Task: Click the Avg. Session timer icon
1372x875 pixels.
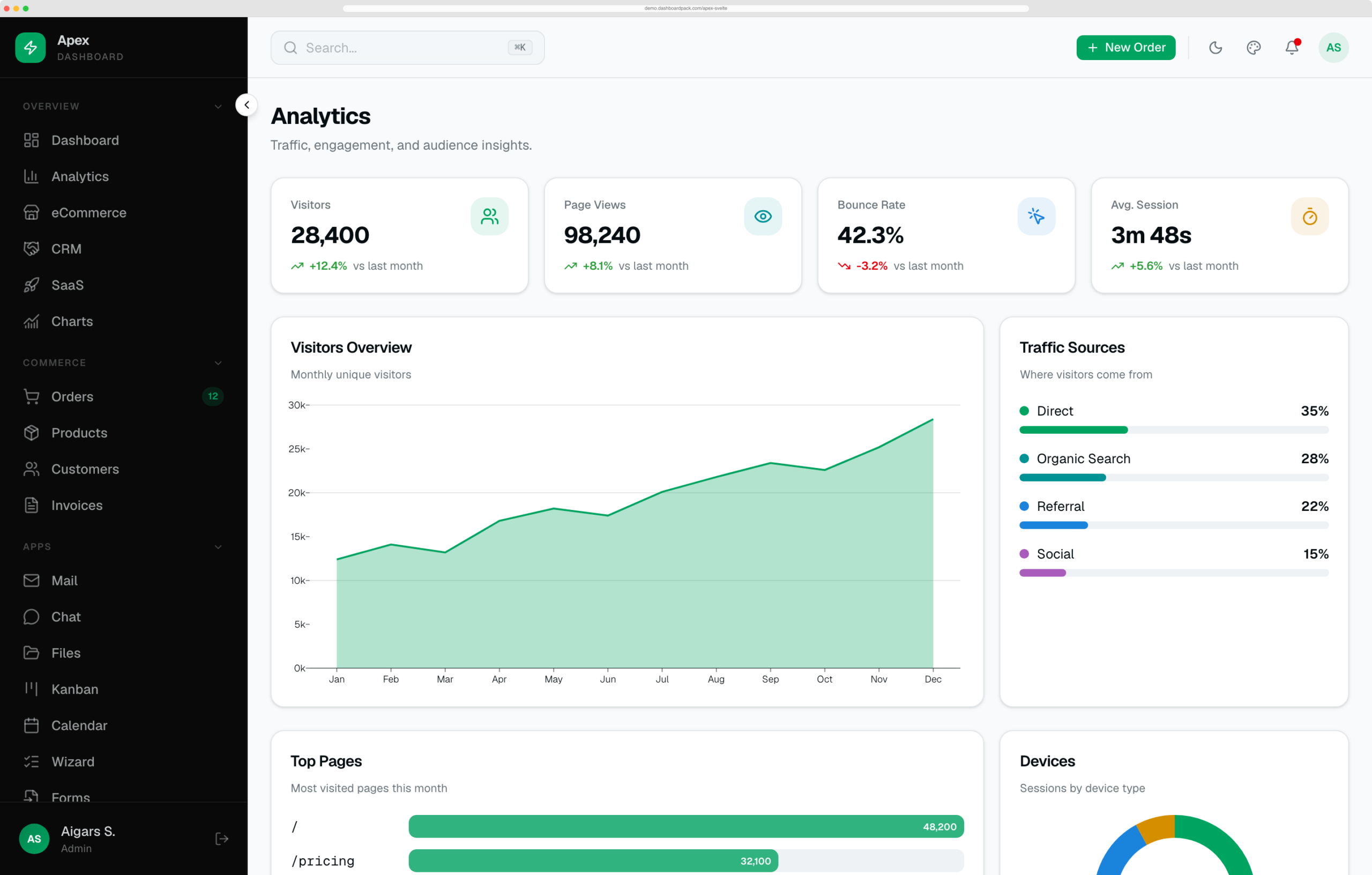Action: pos(1310,217)
